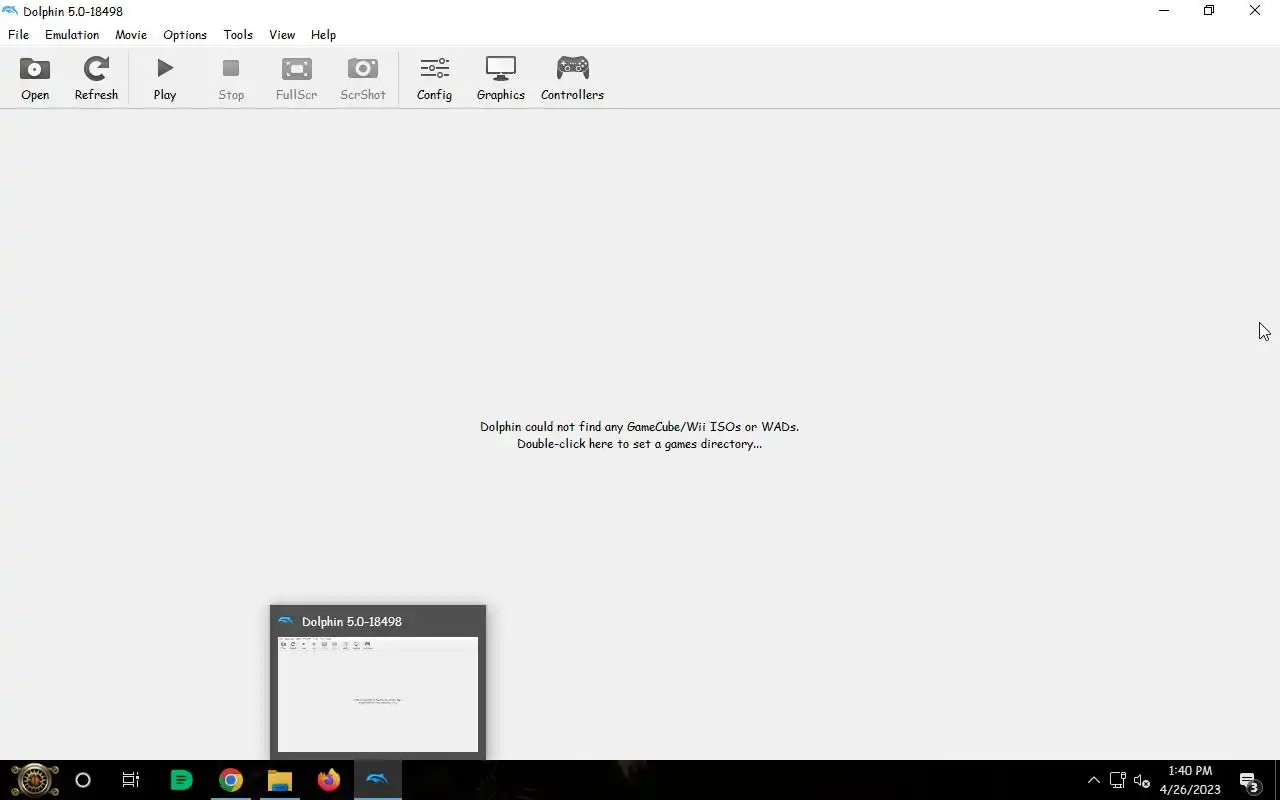Open Graphics settings
This screenshot has width=1280, height=800.
click(501, 79)
